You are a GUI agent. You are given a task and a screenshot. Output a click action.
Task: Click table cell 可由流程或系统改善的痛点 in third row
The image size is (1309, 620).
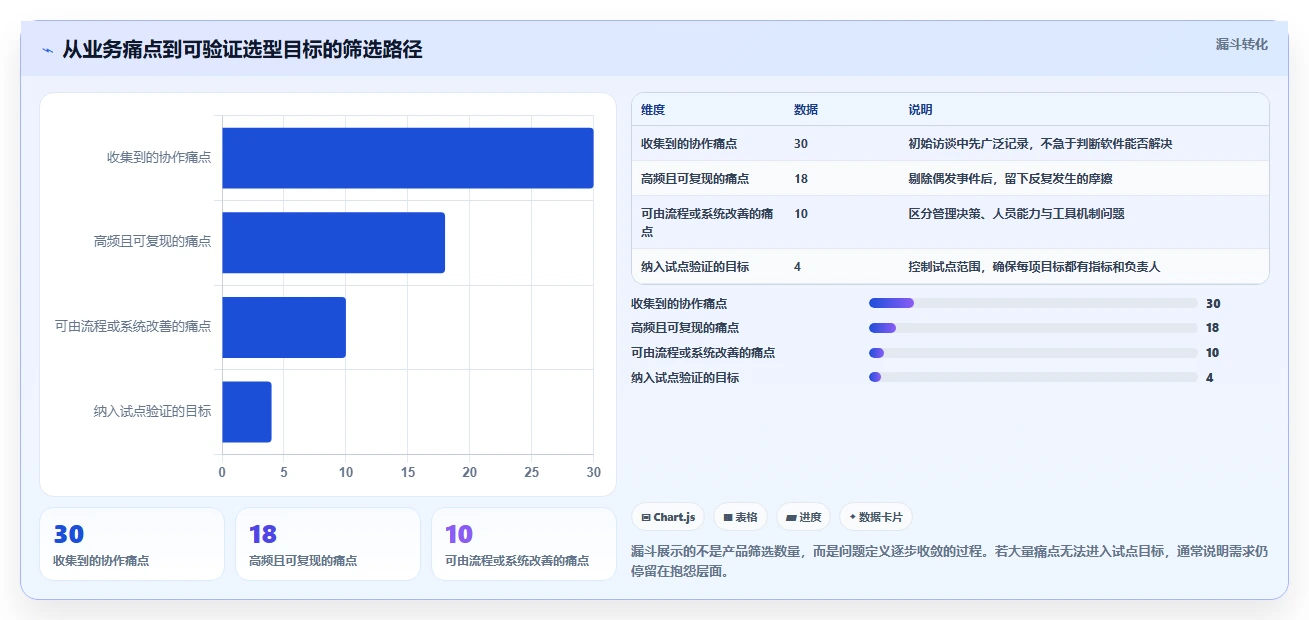click(x=707, y=222)
